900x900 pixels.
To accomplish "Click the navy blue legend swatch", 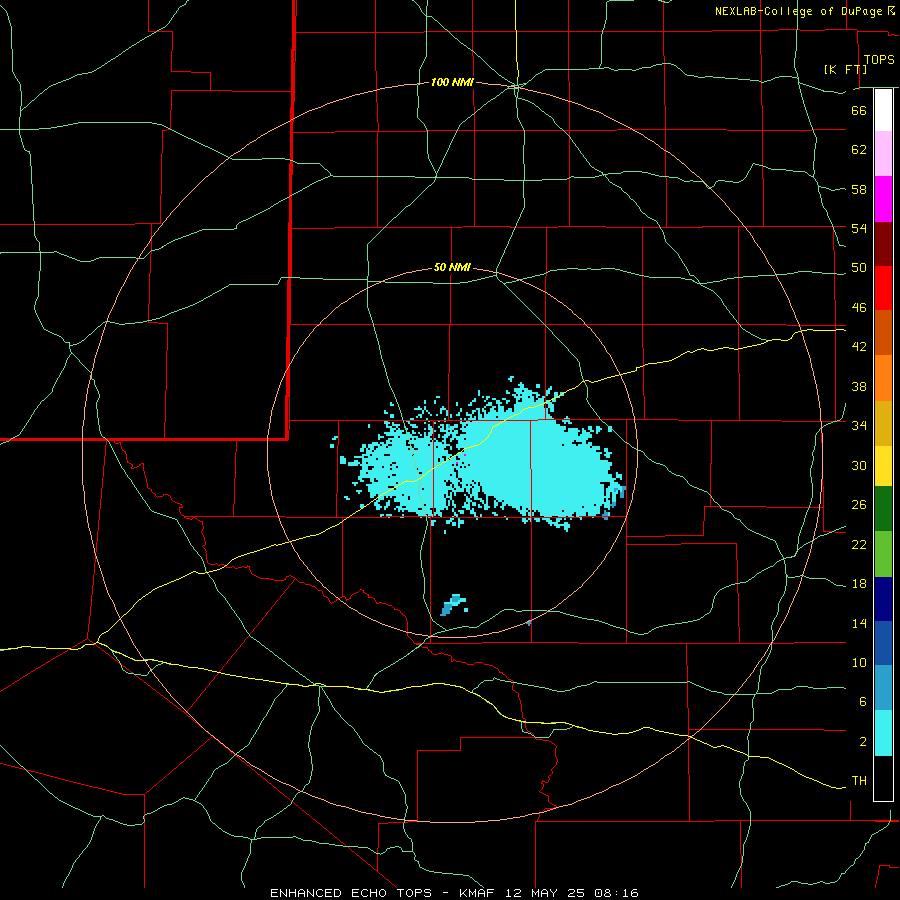I will (883, 599).
